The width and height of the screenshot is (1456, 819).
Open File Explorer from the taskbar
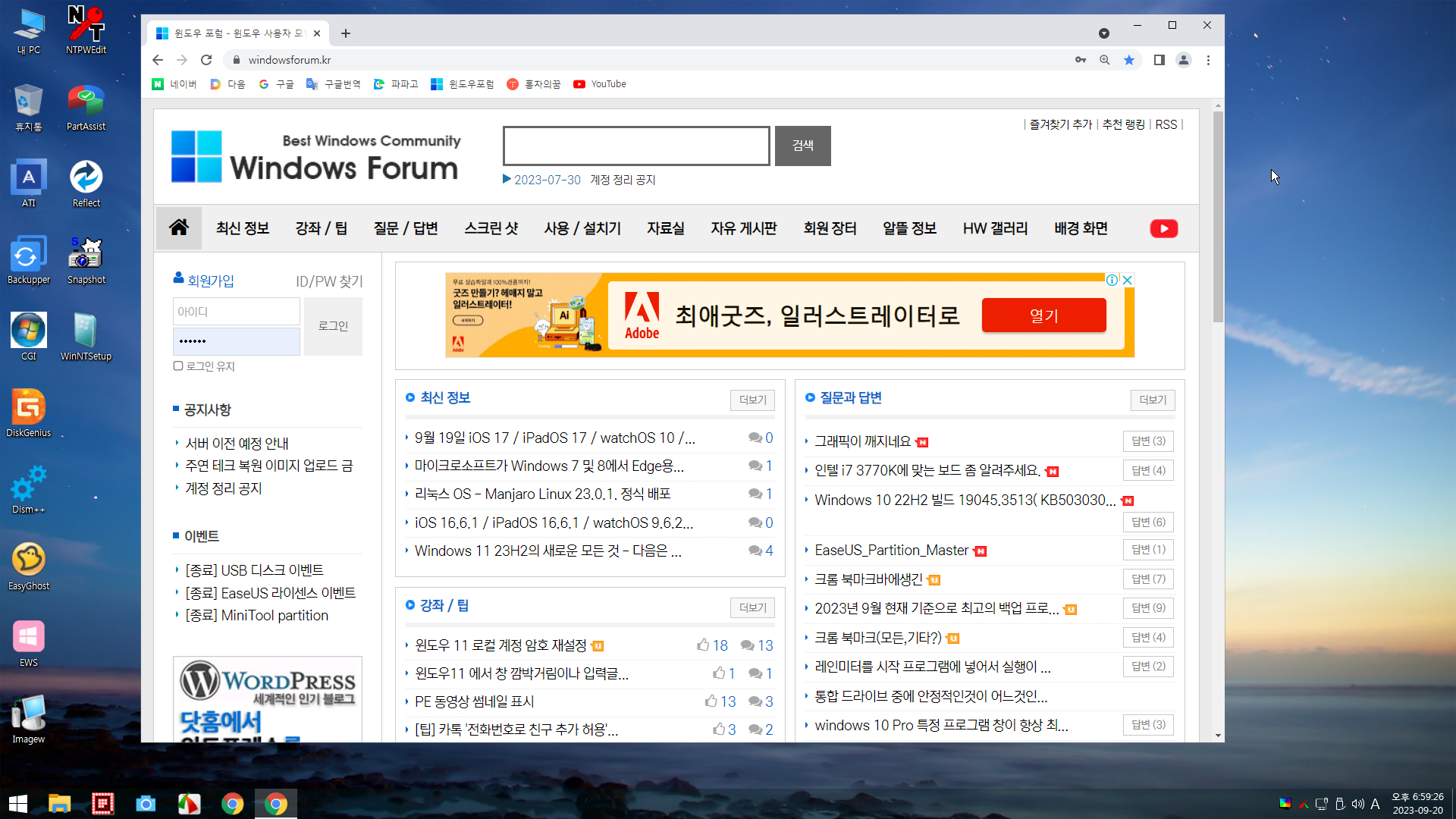click(59, 804)
